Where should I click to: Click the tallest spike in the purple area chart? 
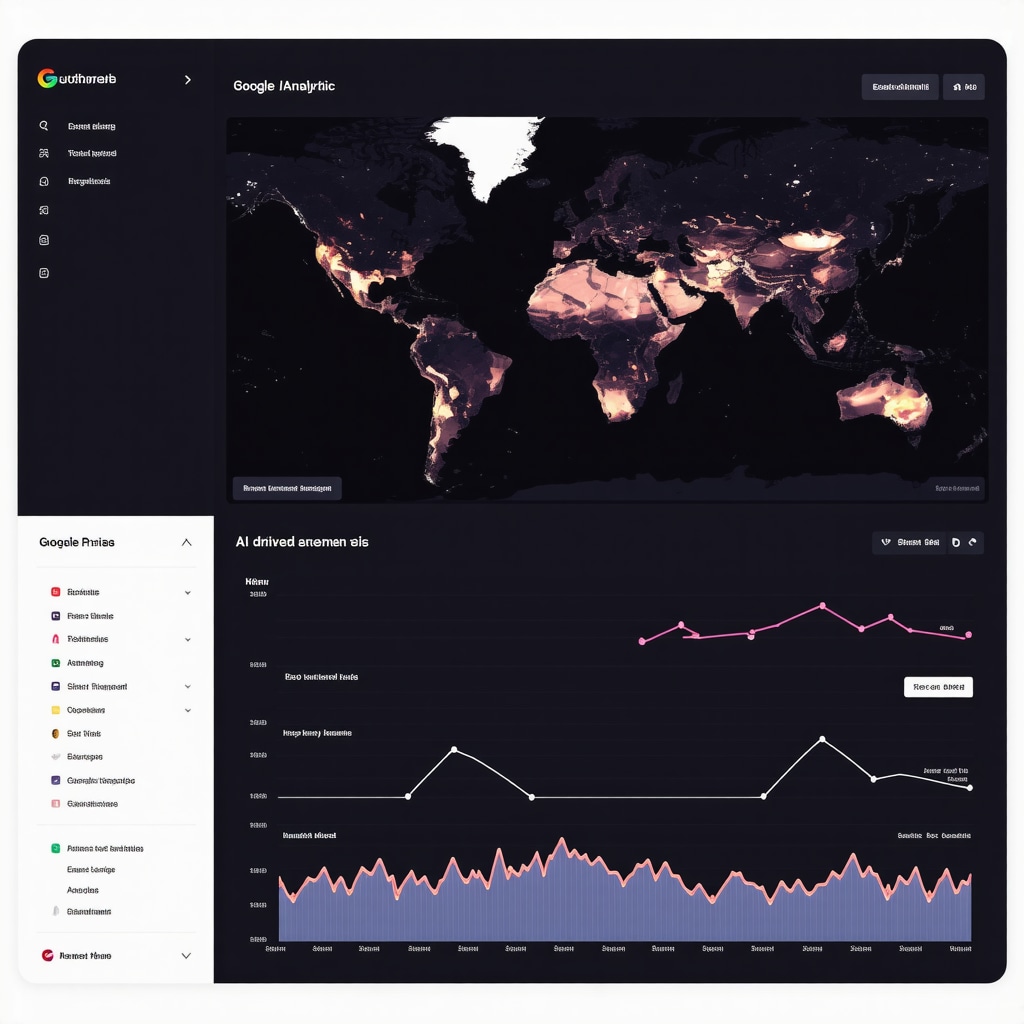coord(562,841)
